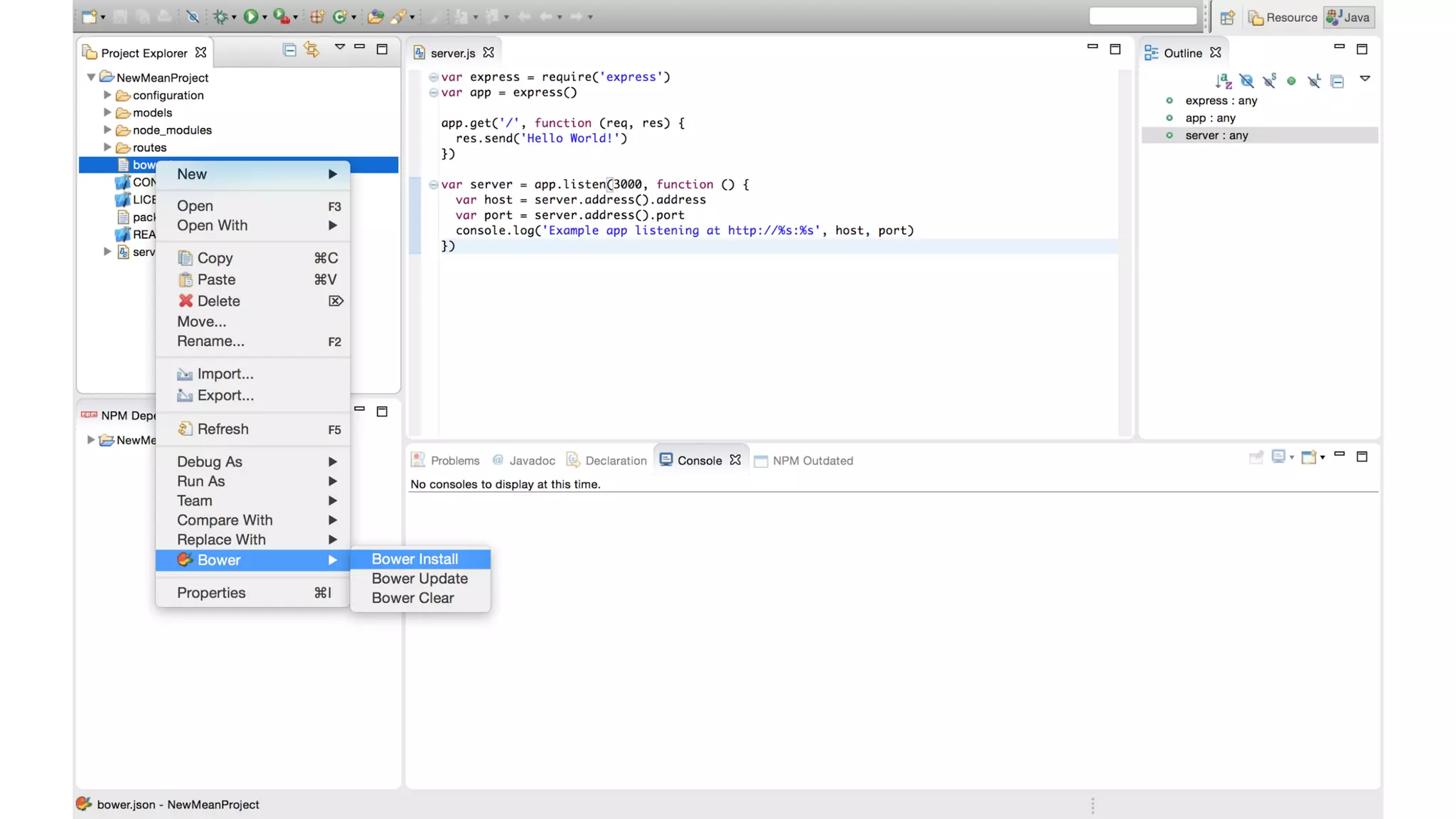Click the Quick Access search field
Viewport: 1456px width, 819px height.
(1142, 16)
